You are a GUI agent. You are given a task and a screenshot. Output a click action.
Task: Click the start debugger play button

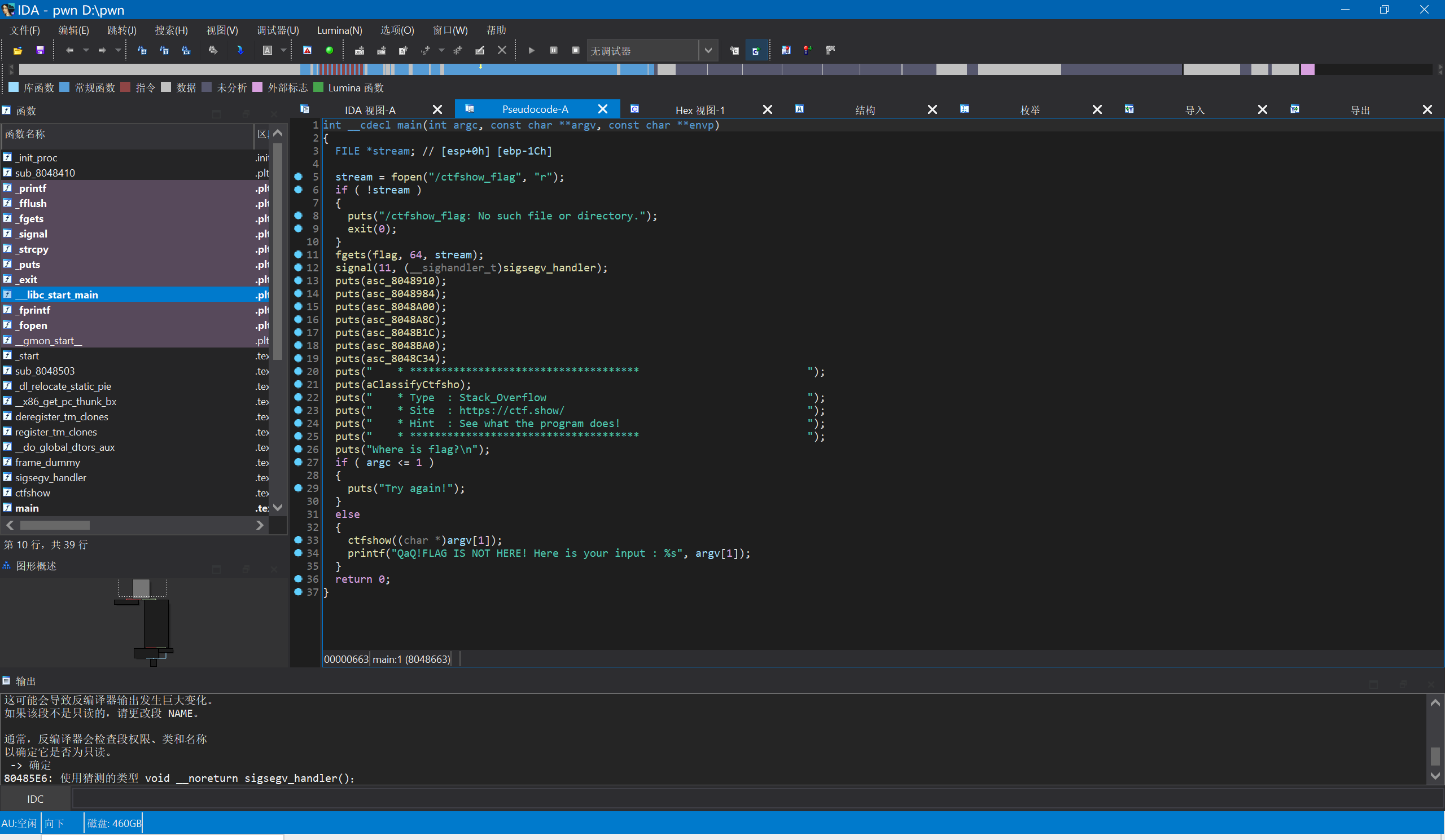(x=532, y=50)
